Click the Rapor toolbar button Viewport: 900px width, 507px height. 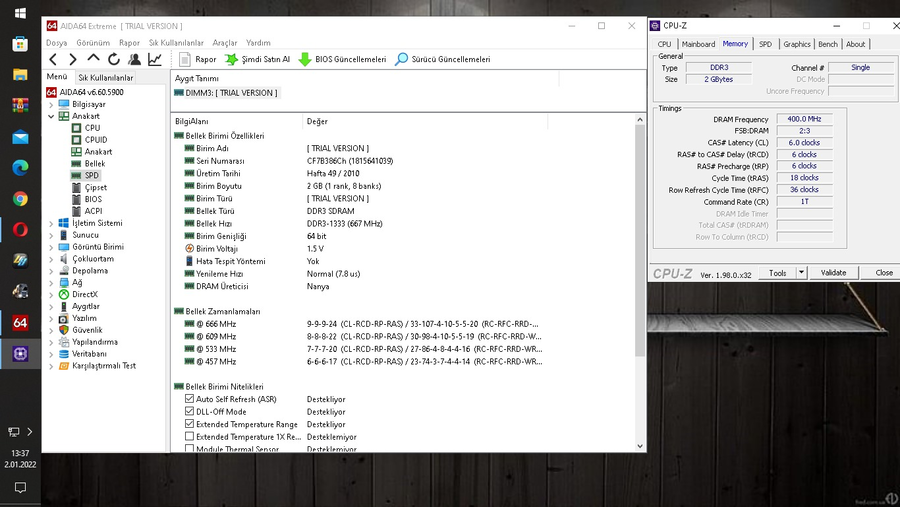click(197, 59)
